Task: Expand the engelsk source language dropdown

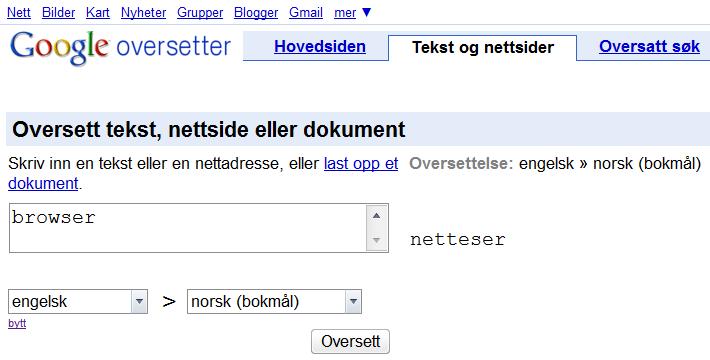Action: tap(139, 302)
